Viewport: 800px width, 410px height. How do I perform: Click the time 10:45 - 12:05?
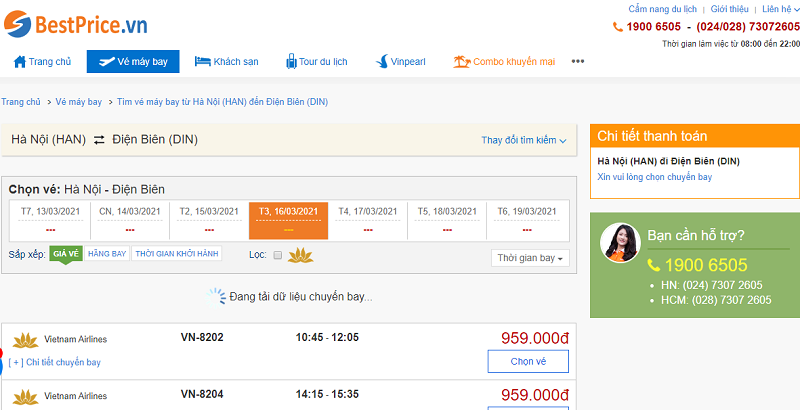coord(327,337)
